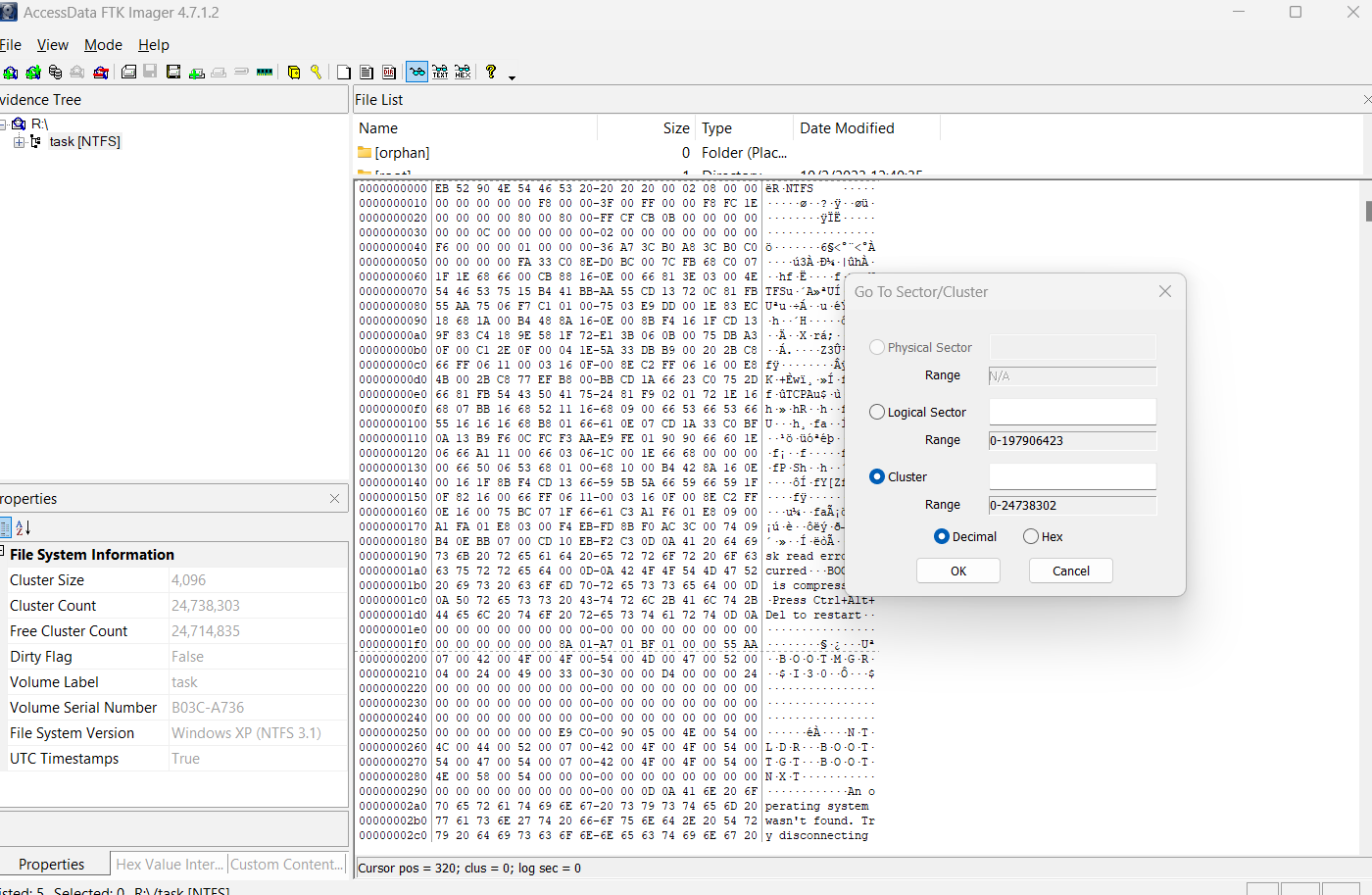This screenshot has height=895, width=1372.
Task: Click Cancel in Go To dialog
Action: 1071,571
